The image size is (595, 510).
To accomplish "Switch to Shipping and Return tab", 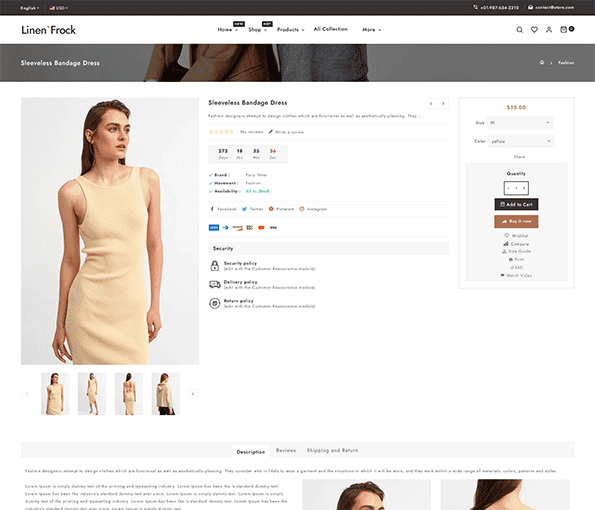I will (x=332, y=450).
